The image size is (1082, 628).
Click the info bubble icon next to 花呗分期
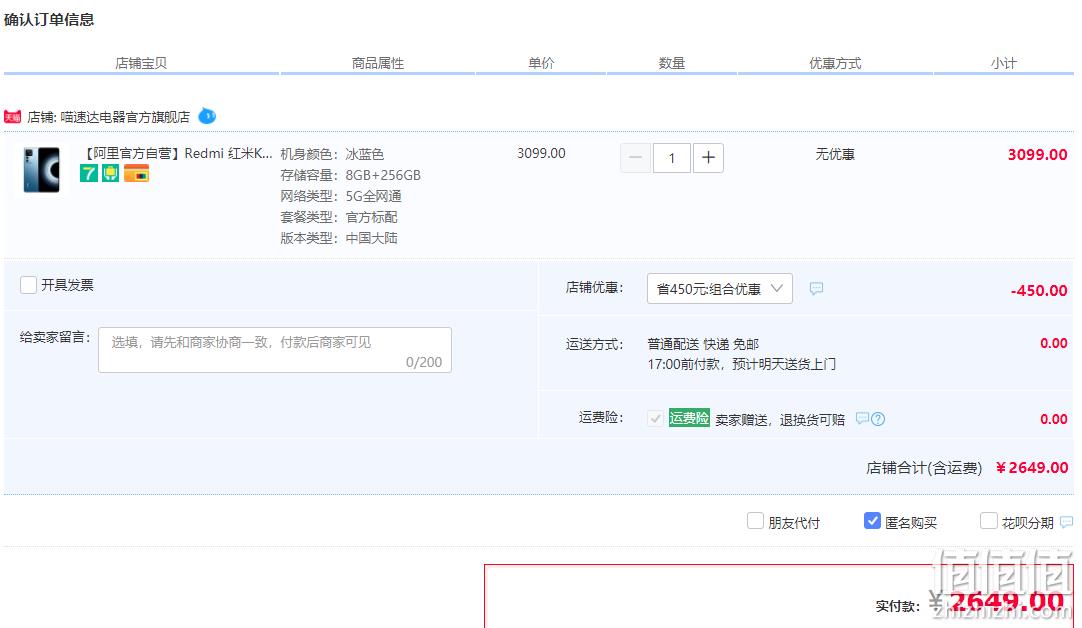click(x=1066, y=522)
